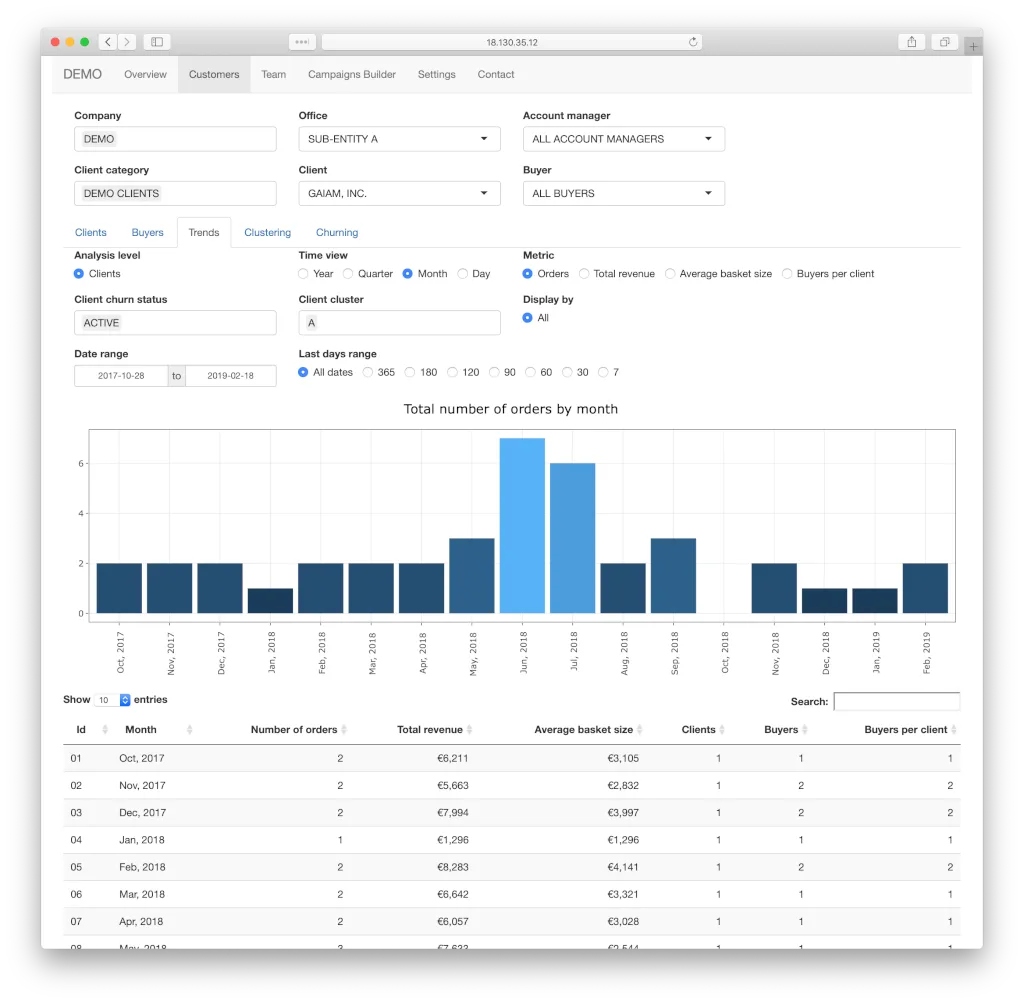
Task: Open the Overview nav item
Action: point(145,74)
